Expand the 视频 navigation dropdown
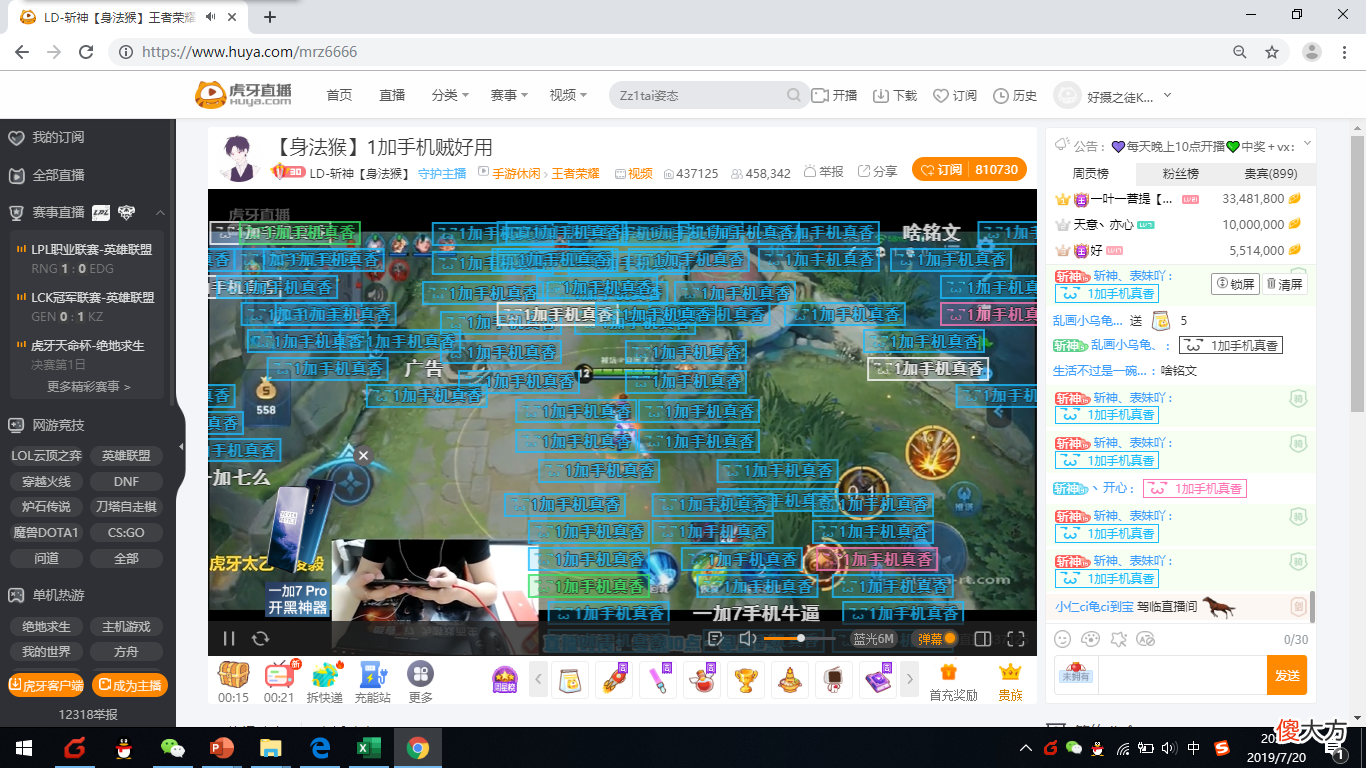 (x=568, y=95)
